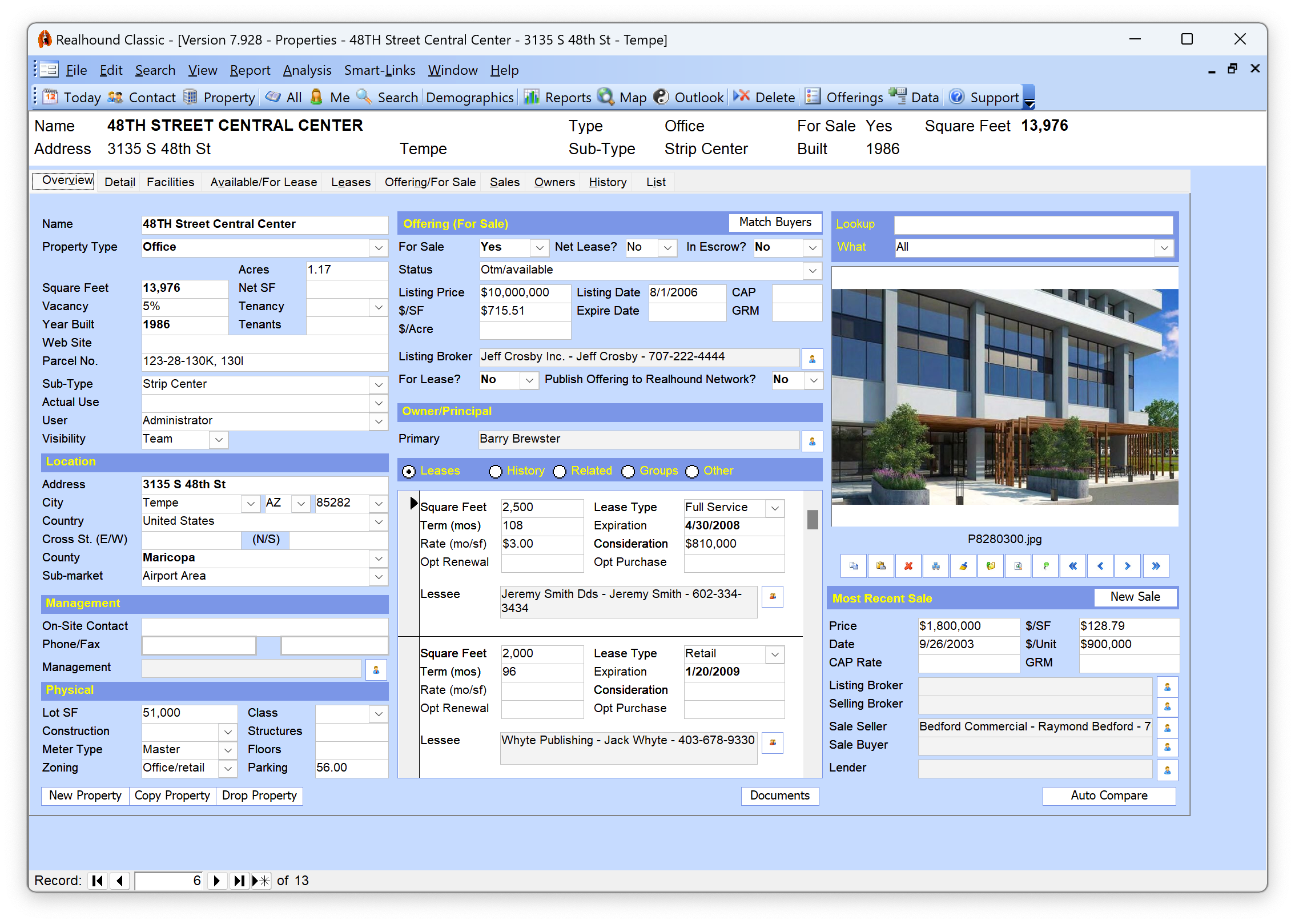Open the County Maricopa dropdown
This screenshot has height=924, width=1295.
pos(379,559)
